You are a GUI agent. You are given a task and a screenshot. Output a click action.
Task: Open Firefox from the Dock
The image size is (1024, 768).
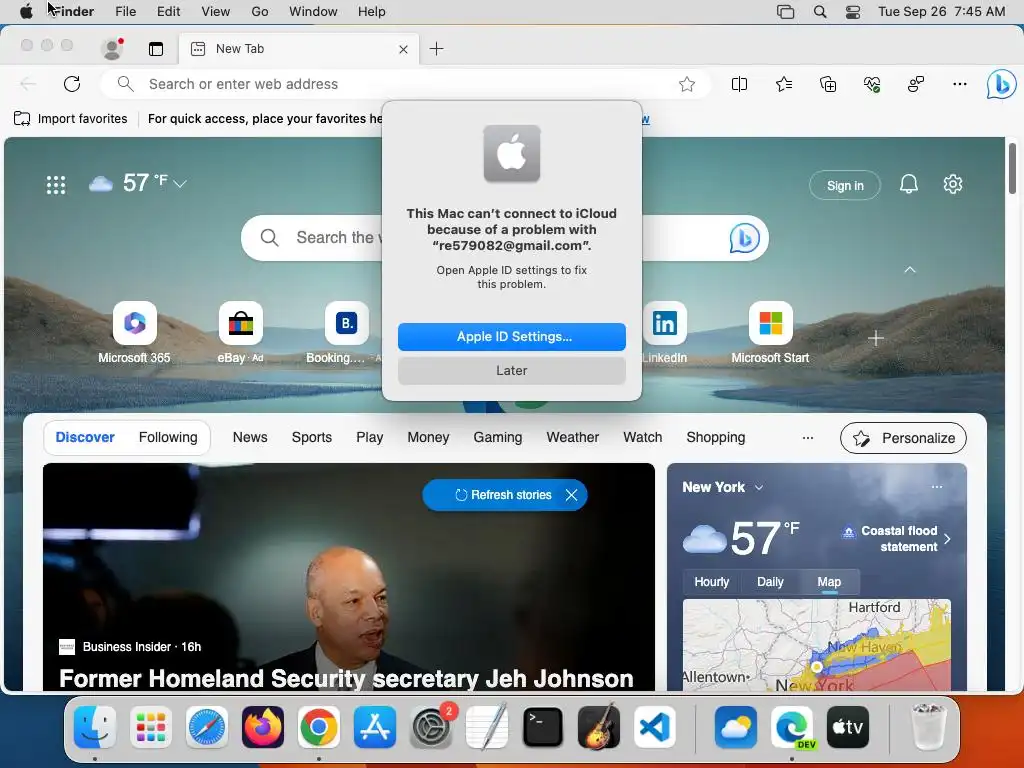coord(263,727)
